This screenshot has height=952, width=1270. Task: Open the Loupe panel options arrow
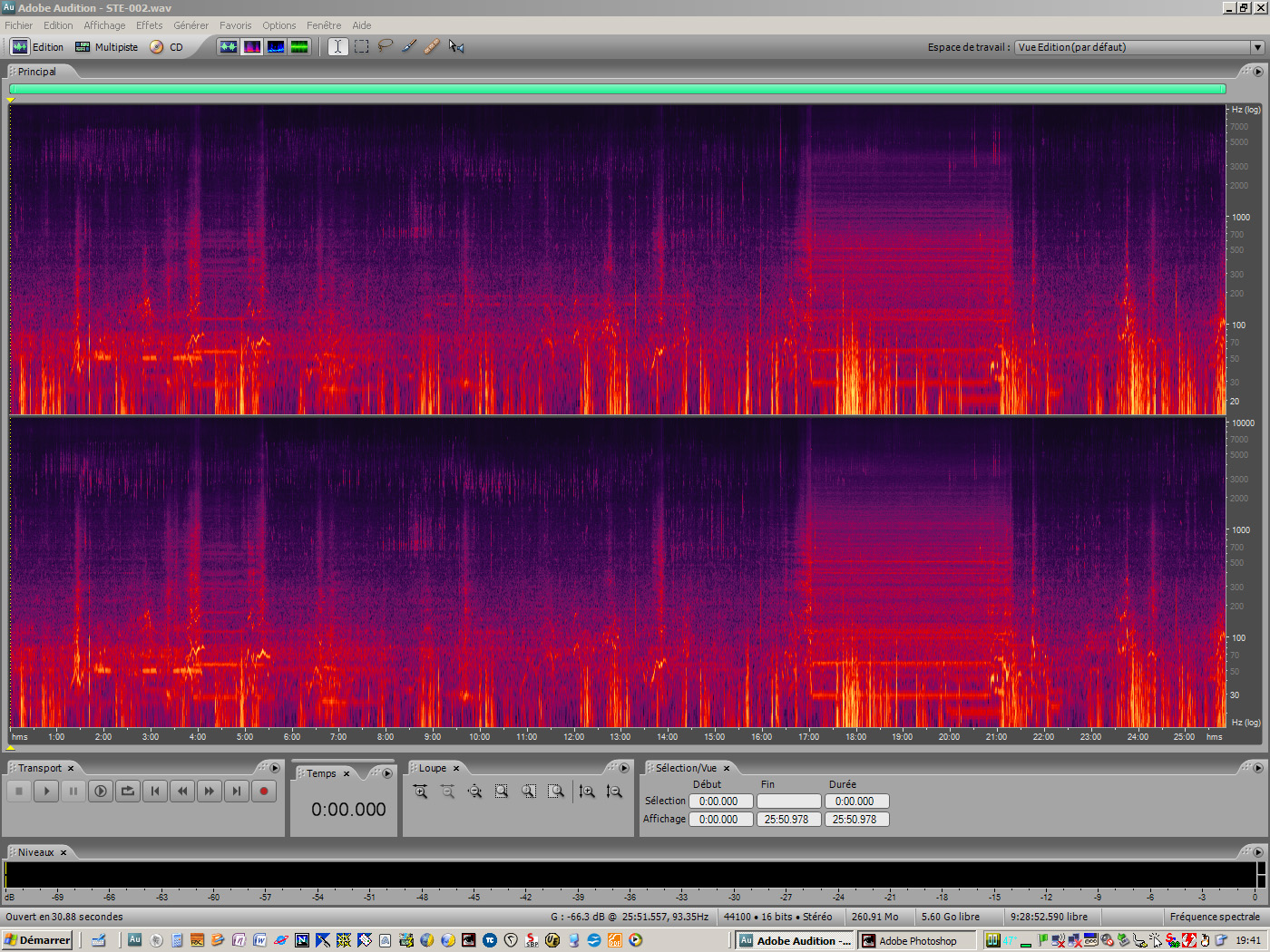[x=624, y=768]
